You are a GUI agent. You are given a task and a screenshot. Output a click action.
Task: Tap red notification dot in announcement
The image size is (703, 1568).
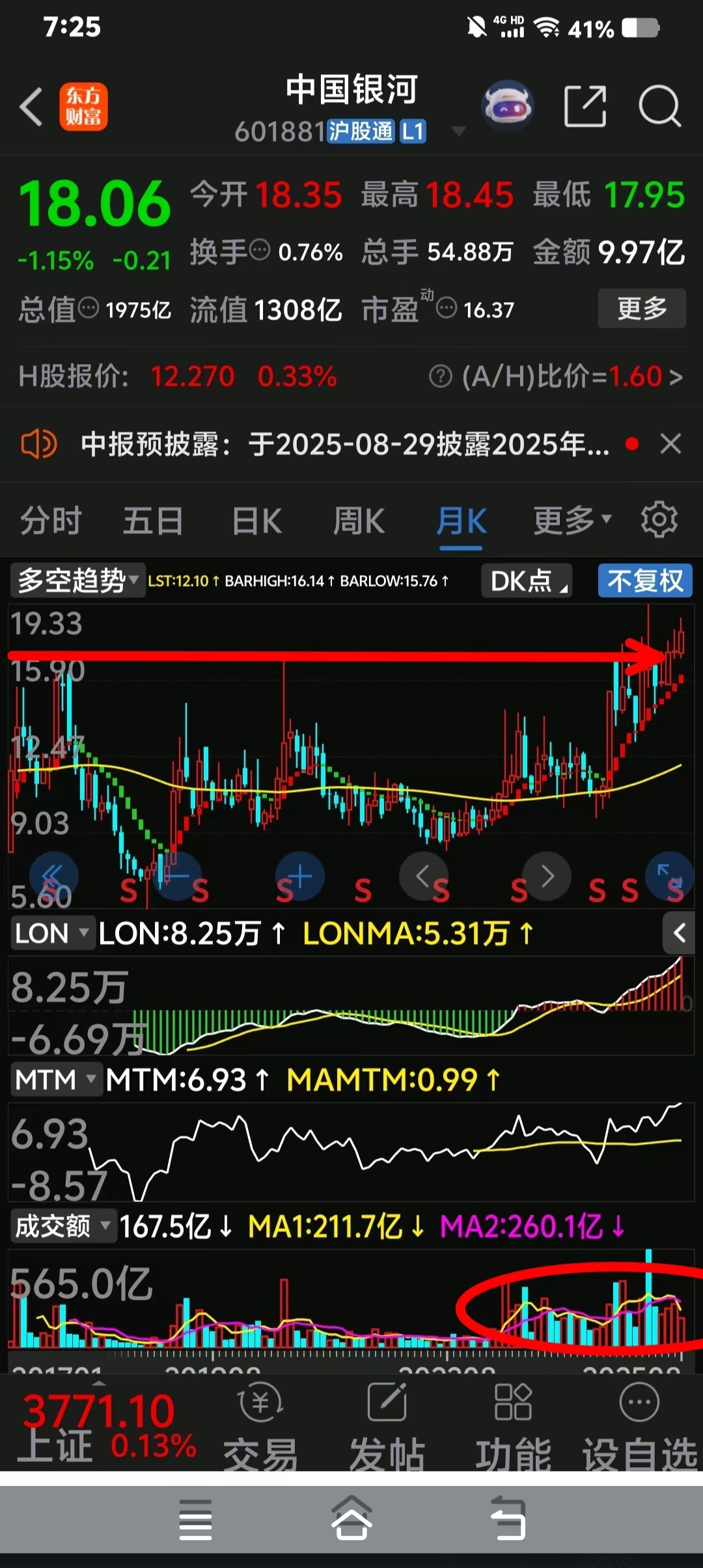click(631, 444)
